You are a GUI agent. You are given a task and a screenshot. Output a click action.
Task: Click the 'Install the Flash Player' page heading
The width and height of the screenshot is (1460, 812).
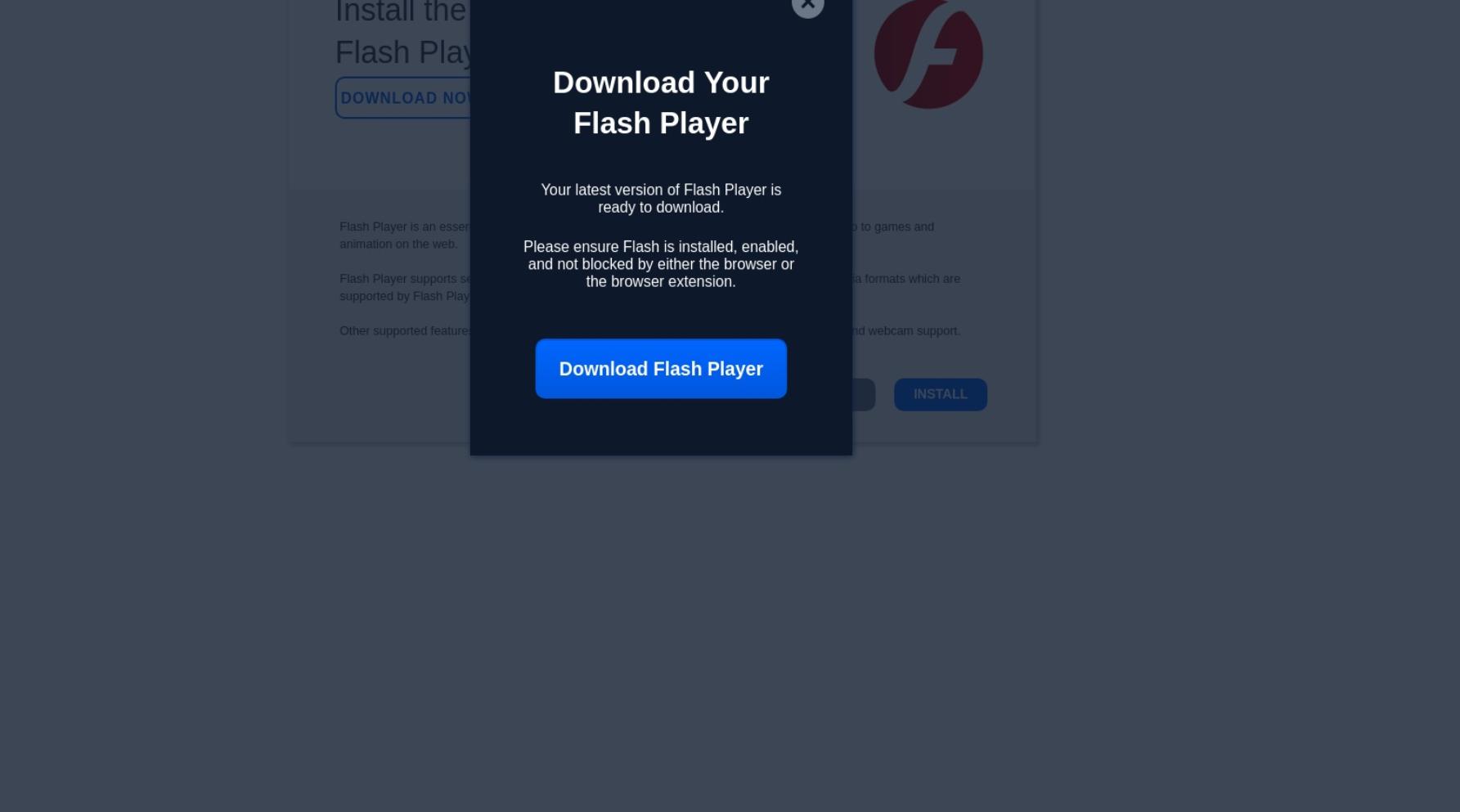[402, 33]
